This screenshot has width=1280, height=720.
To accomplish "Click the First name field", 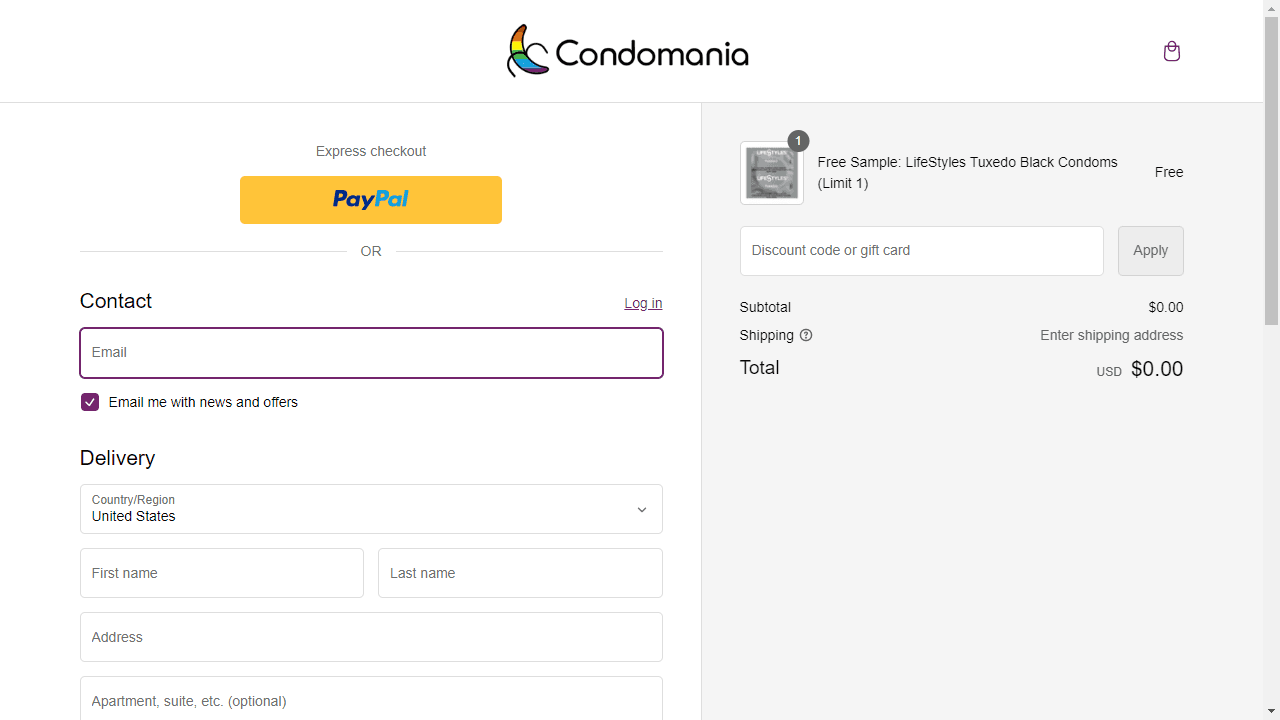I will [x=222, y=573].
